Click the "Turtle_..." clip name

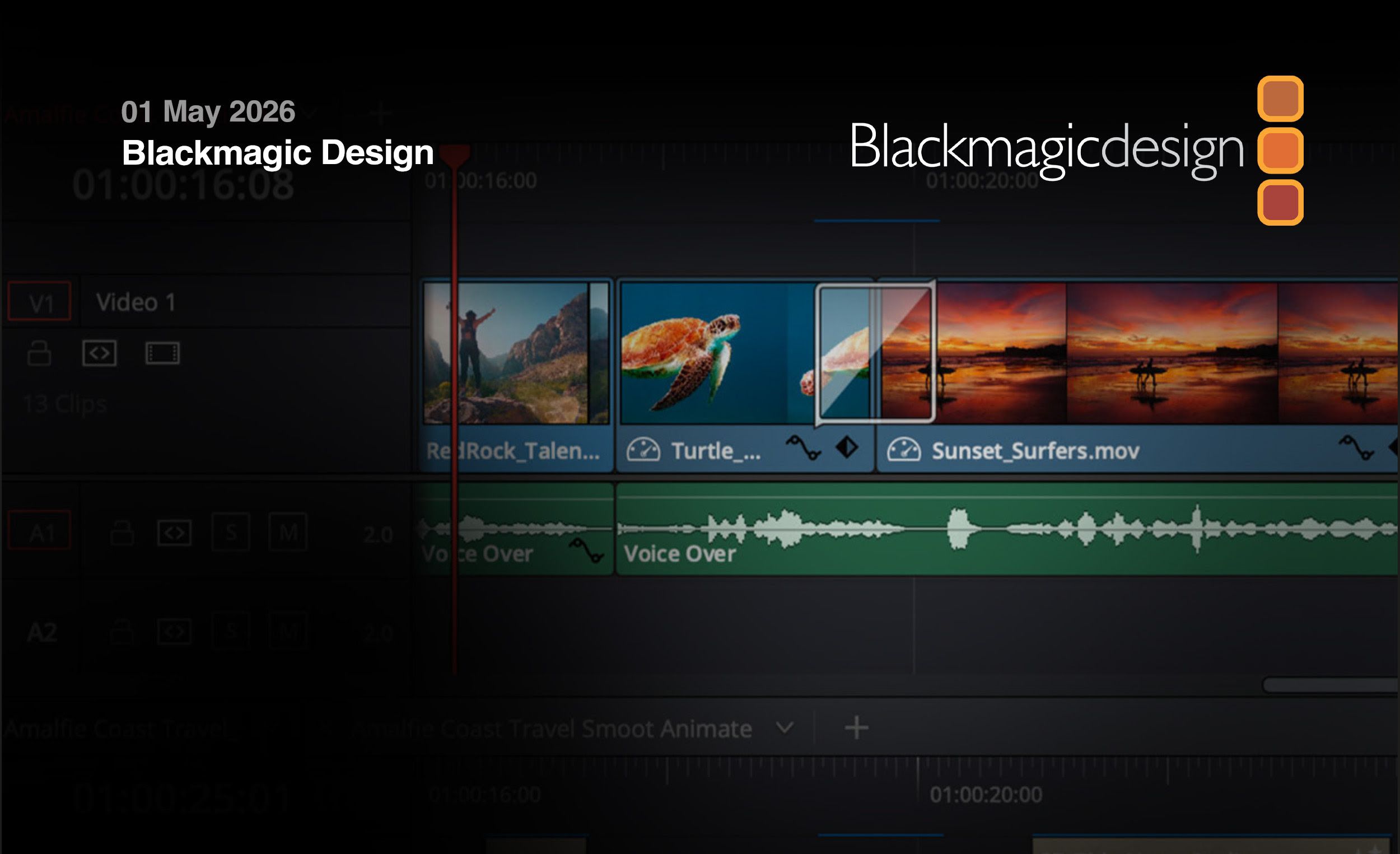coord(716,451)
